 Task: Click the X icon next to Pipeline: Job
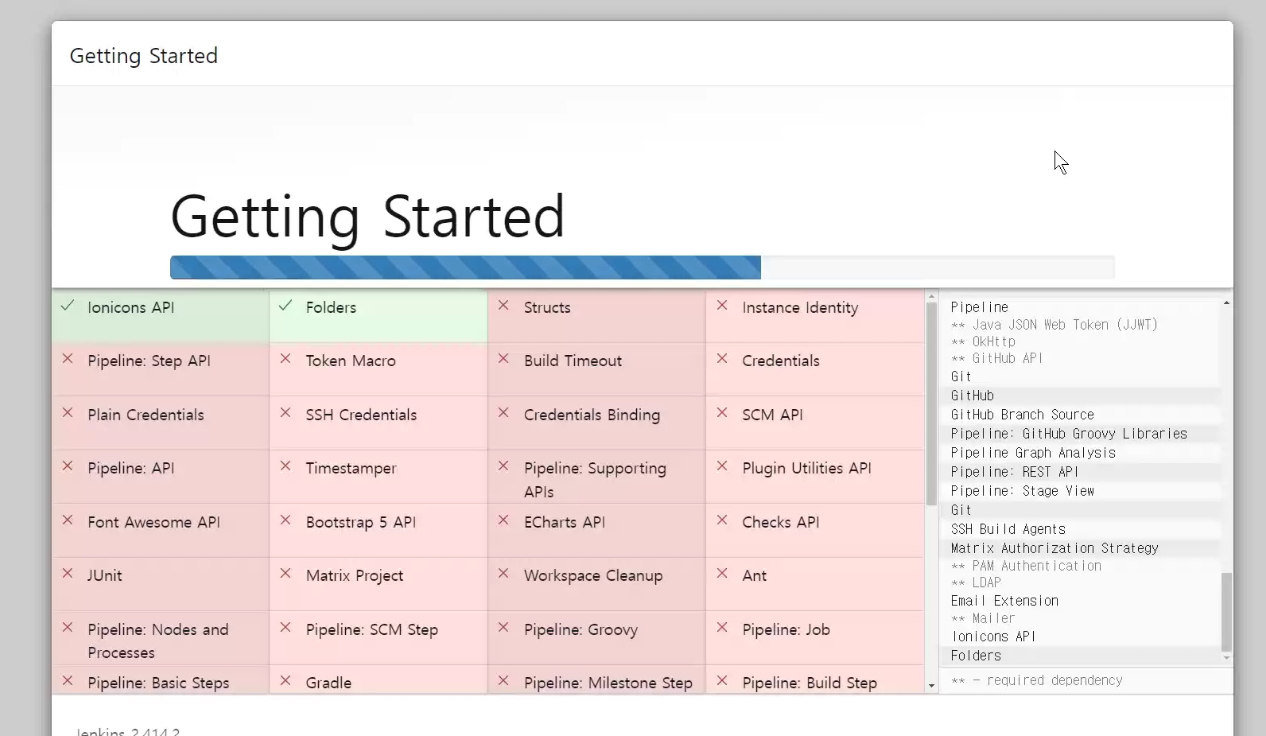pos(721,628)
